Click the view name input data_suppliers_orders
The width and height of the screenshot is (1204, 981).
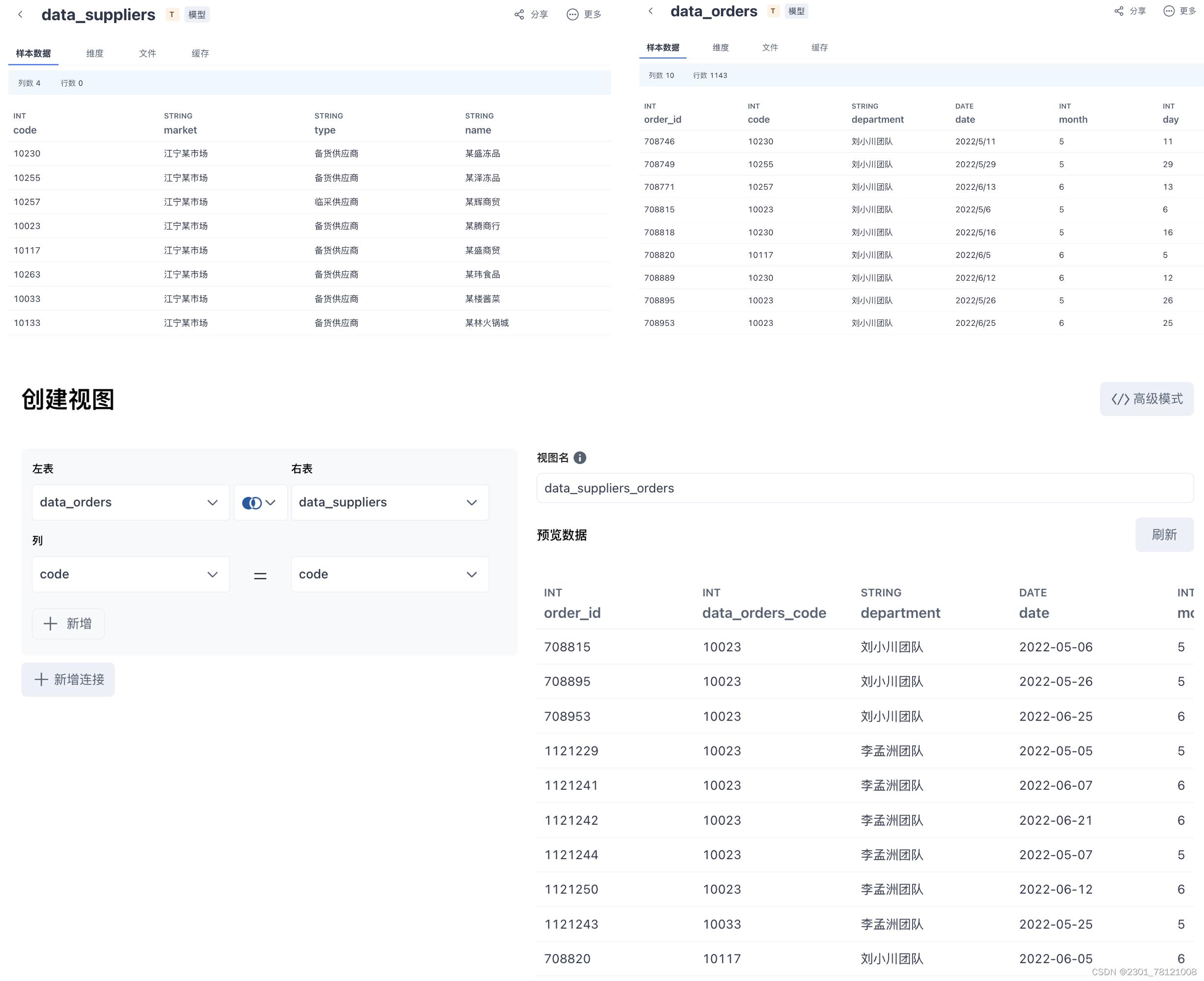pyautogui.click(x=864, y=488)
